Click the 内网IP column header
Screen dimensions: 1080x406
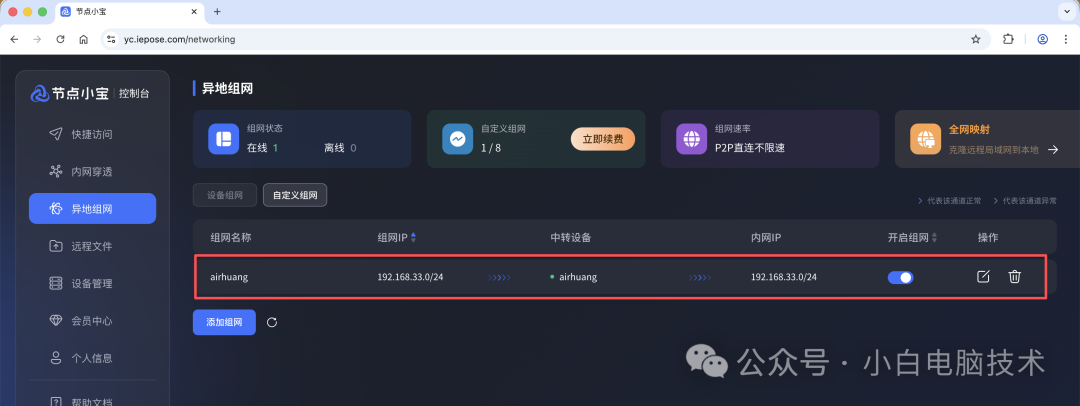point(766,238)
